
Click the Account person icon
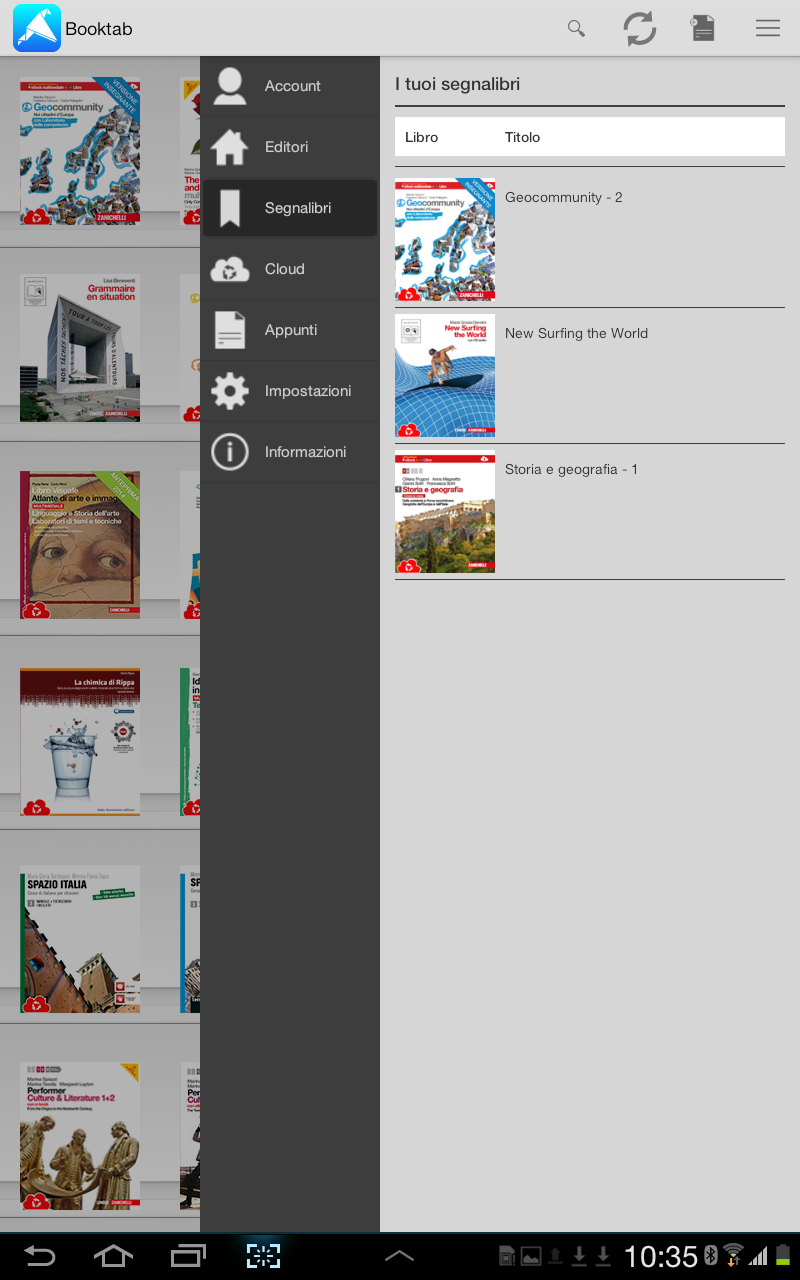pyautogui.click(x=230, y=86)
